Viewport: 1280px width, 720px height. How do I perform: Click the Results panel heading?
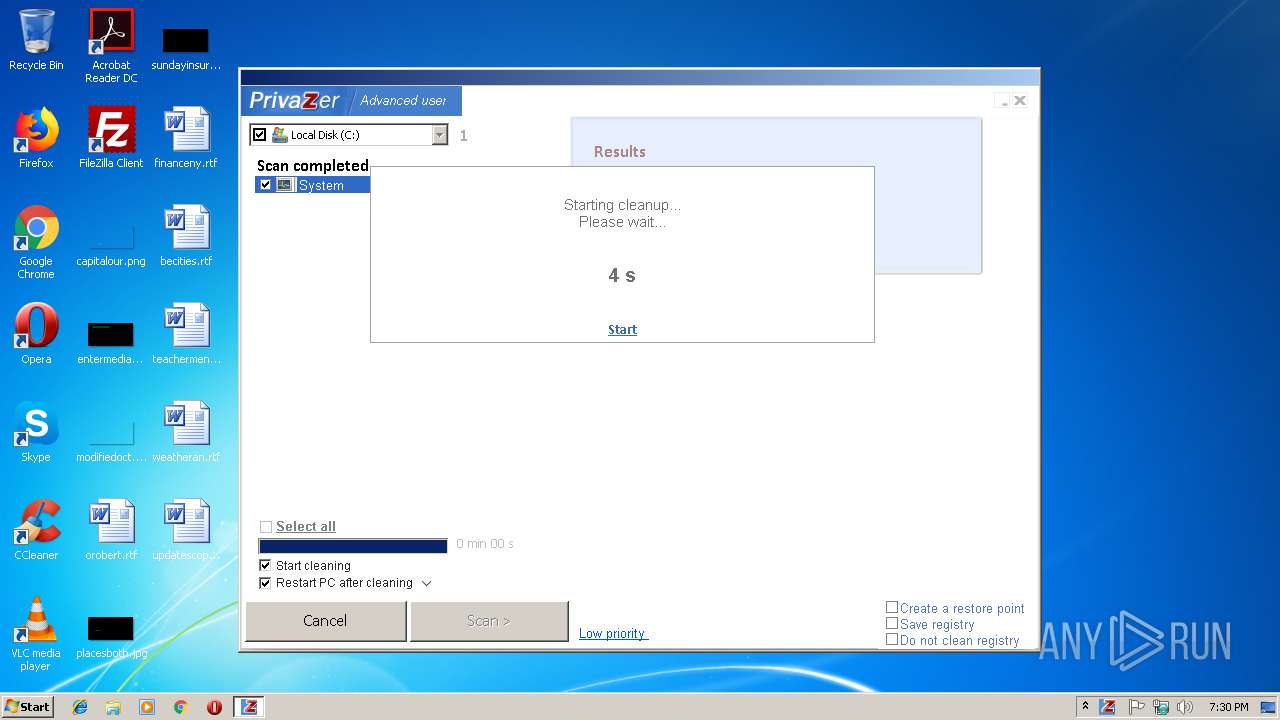tap(620, 152)
